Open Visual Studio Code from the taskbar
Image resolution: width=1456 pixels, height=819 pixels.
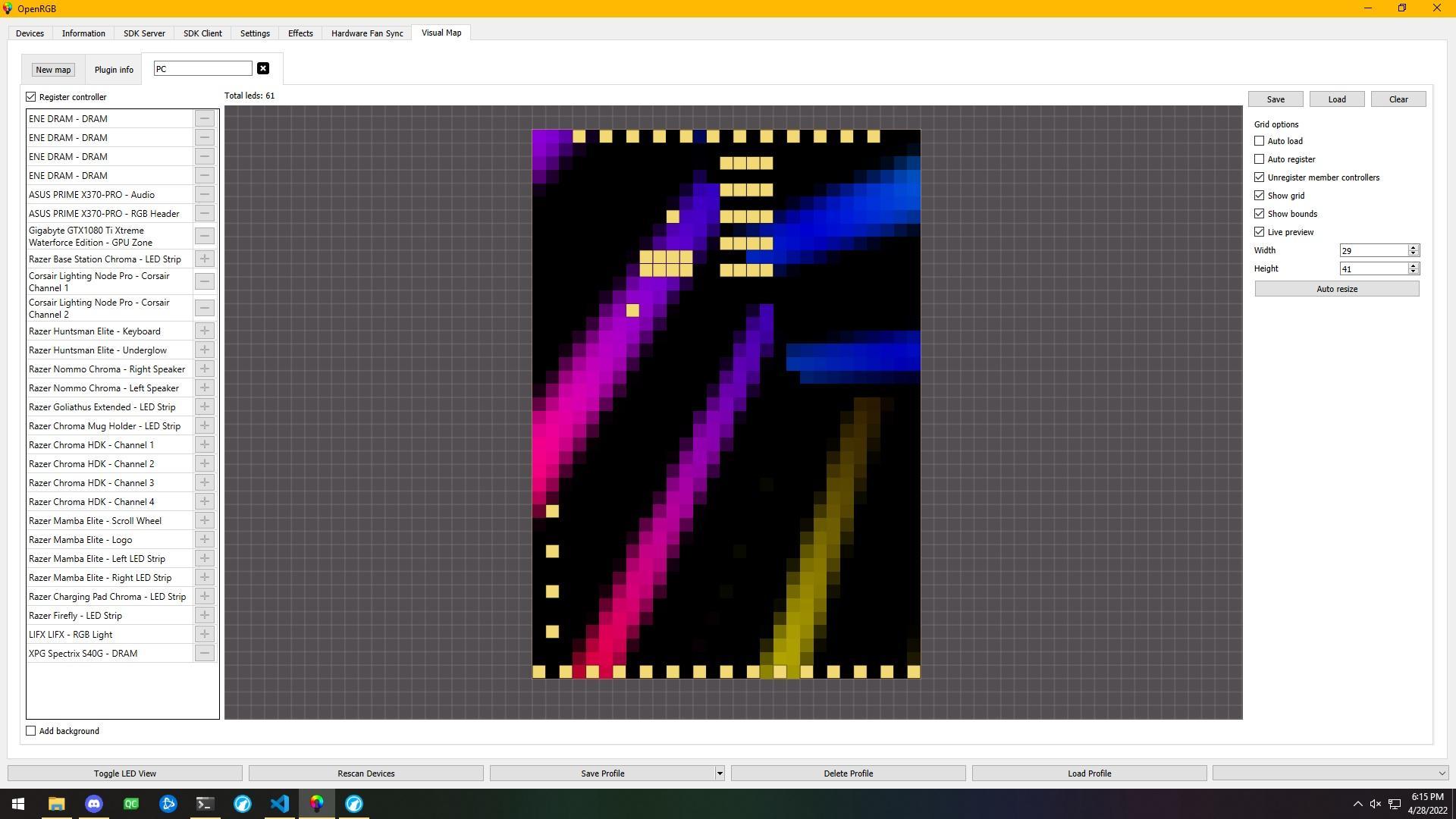pos(280,804)
